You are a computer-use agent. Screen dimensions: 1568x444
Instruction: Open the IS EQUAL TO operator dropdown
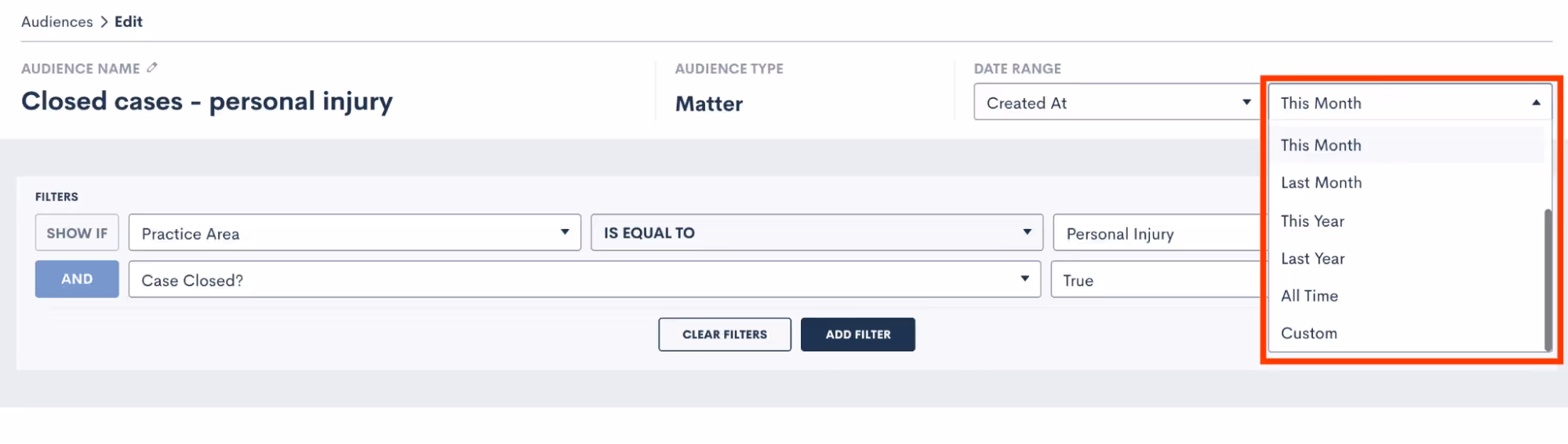(x=817, y=233)
